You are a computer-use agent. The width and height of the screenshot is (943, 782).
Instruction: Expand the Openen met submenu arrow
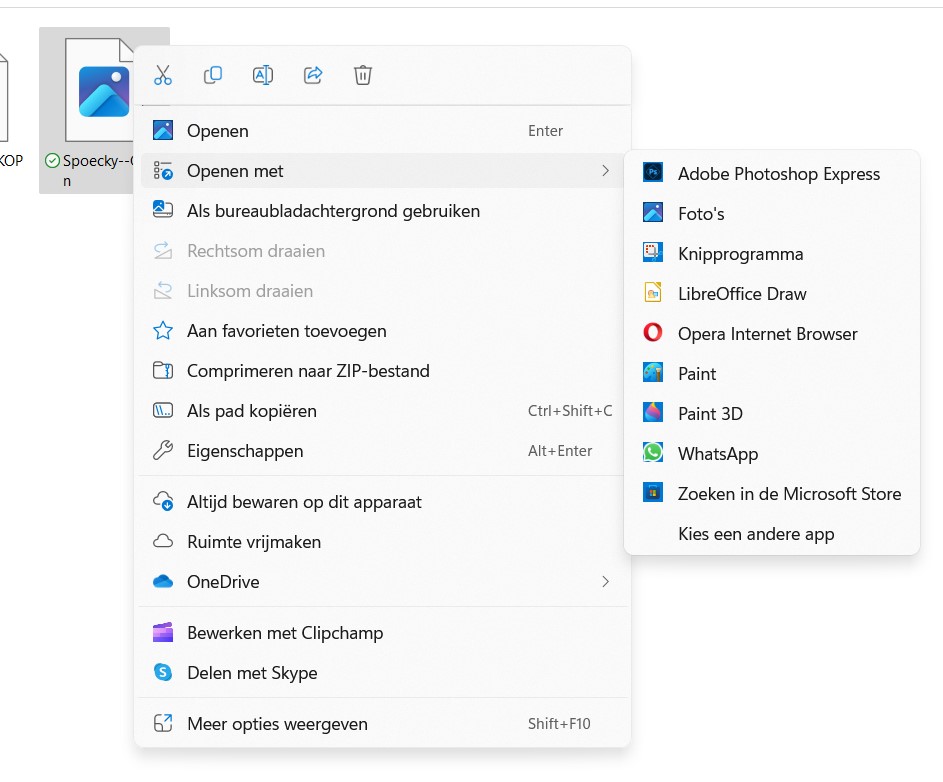[605, 171]
